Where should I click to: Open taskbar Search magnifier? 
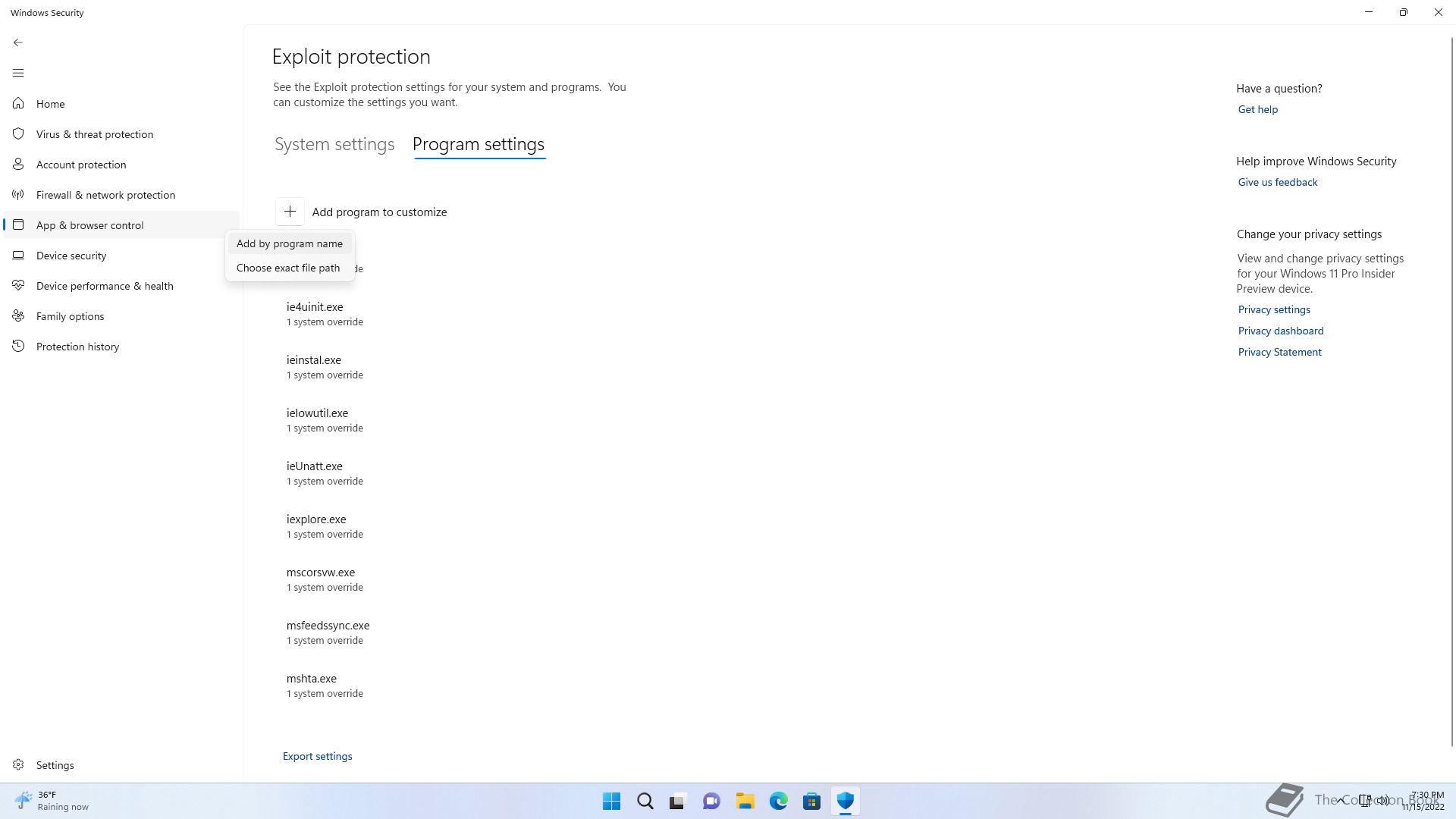(645, 801)
